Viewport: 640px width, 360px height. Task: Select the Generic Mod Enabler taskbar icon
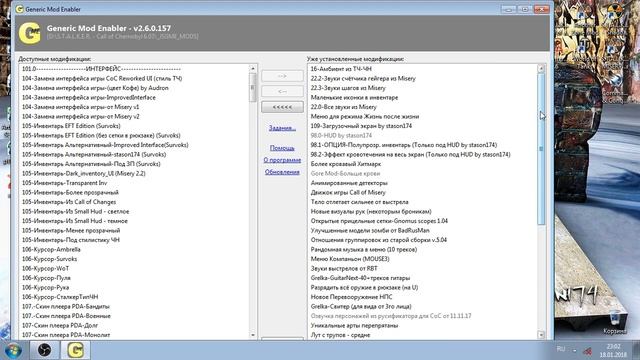(x=76, y=350)
